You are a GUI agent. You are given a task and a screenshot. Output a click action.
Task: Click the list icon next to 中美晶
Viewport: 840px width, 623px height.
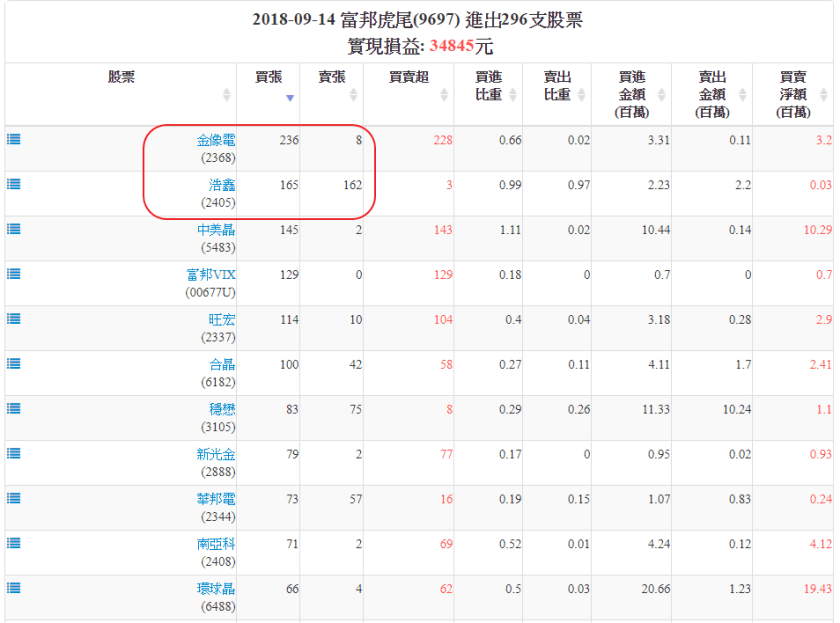[14, 229]
